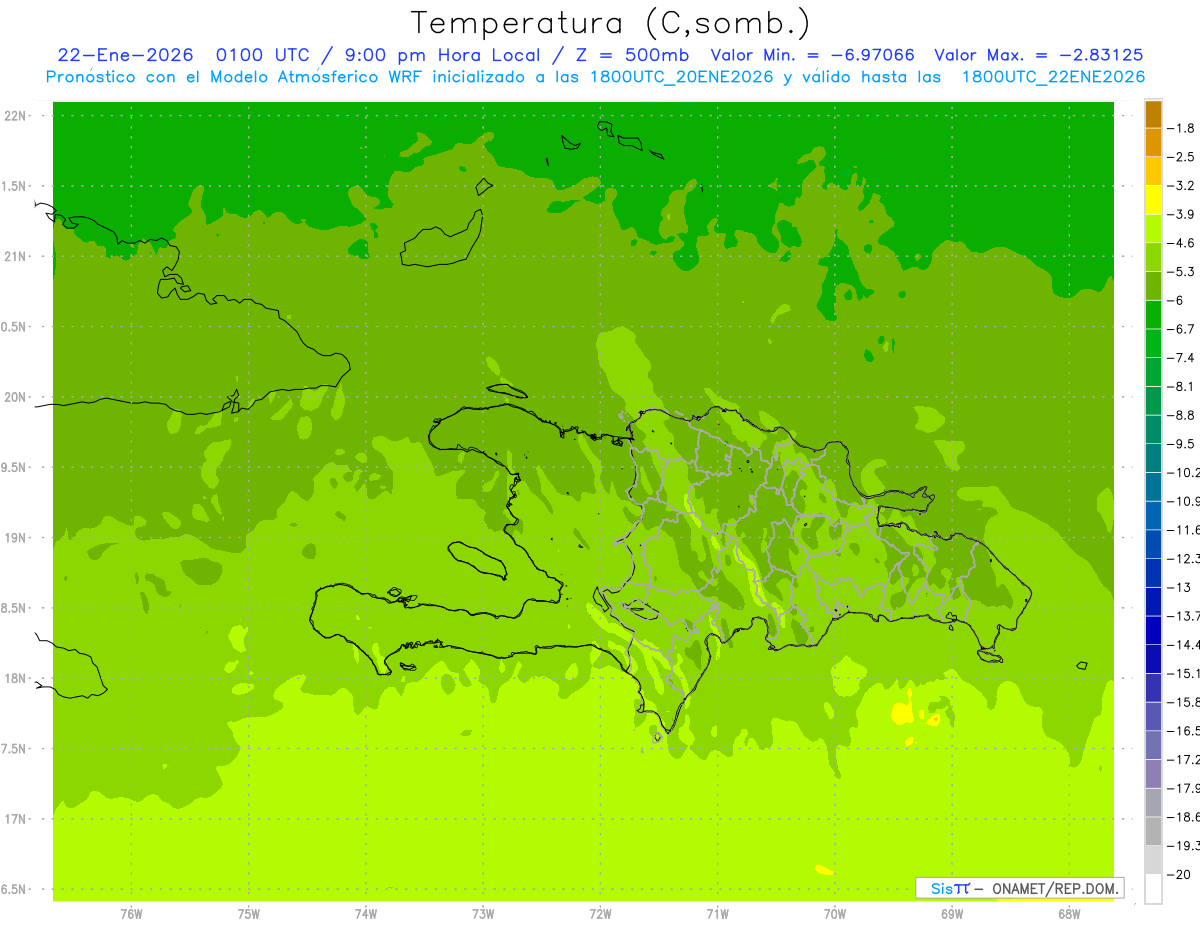1200x927 pixels.
Task: Click the '9:00 pm Hora Local' text
Action: [442, 55]
